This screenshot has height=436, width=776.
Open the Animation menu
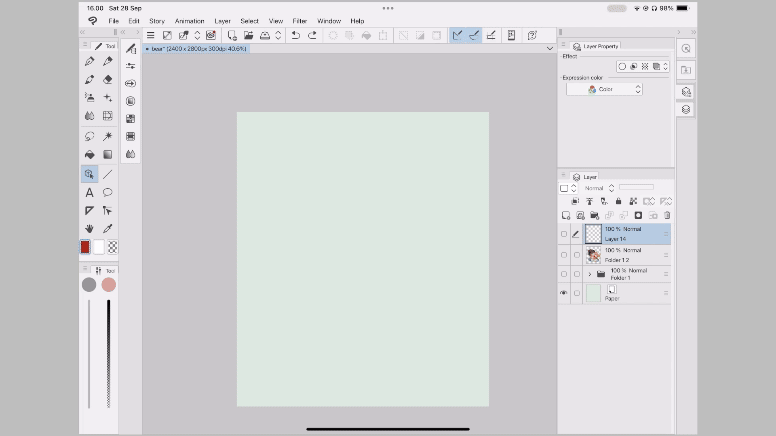tap(189, 20)
